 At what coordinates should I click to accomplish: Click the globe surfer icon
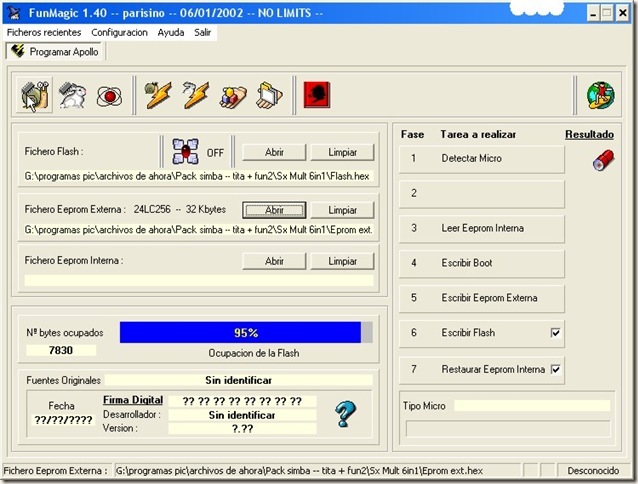[x=601, y=95]
